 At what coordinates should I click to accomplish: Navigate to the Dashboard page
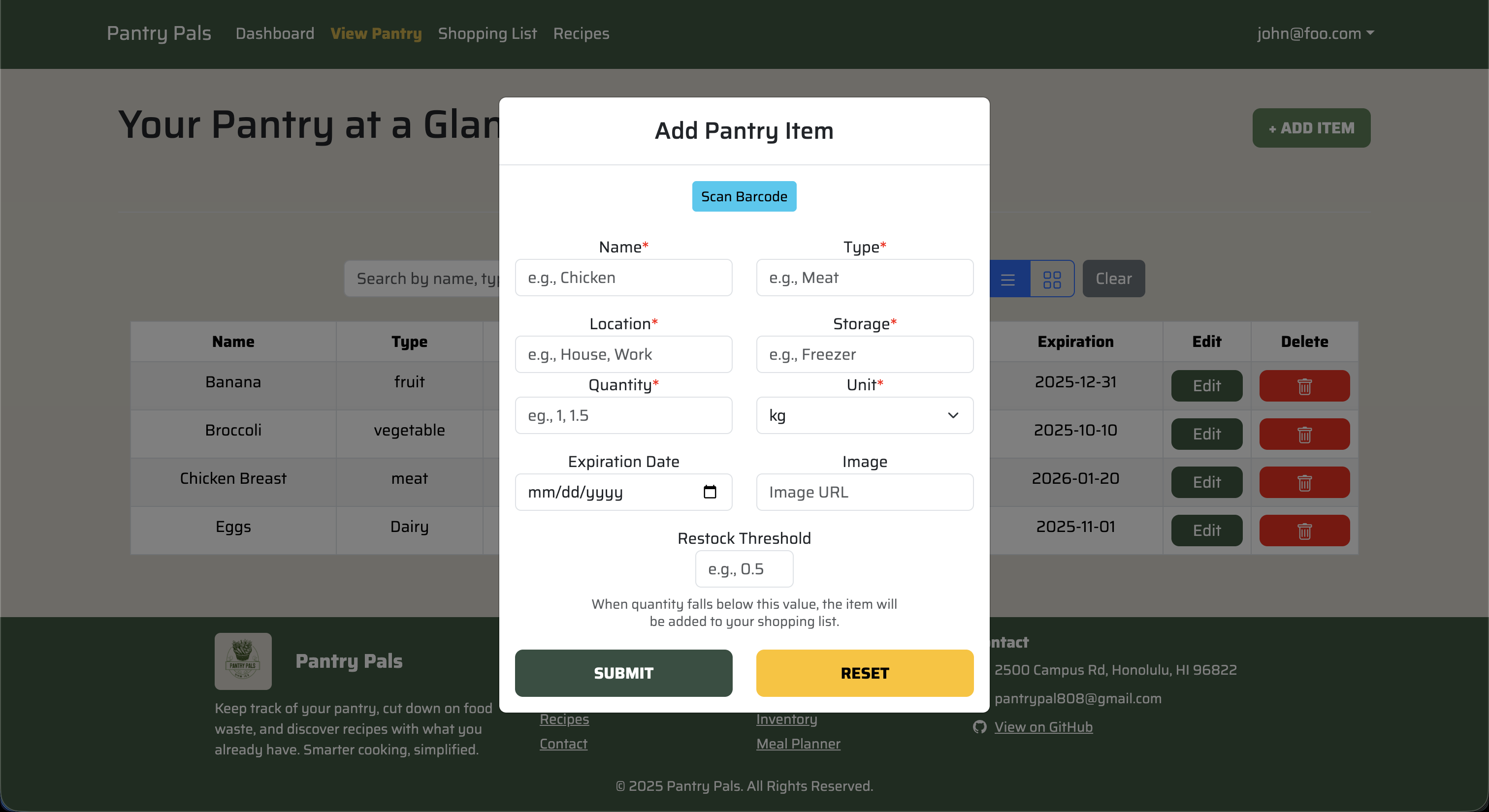point(275,33)
